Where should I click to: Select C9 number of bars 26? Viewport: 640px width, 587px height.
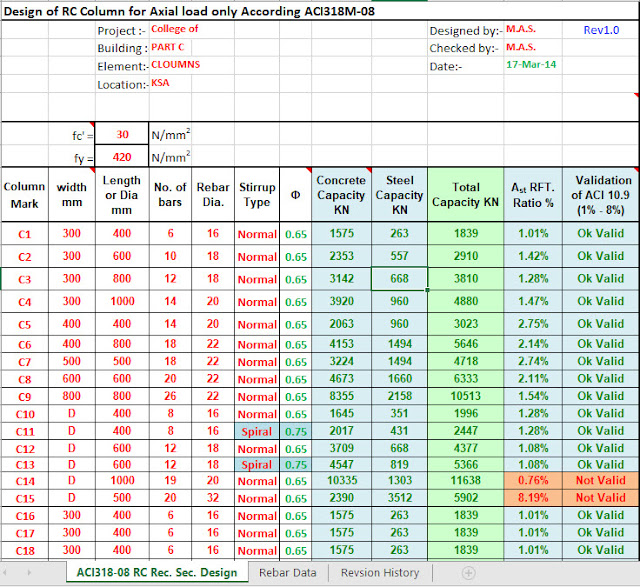pyautogui.click(x=170, y=396)
